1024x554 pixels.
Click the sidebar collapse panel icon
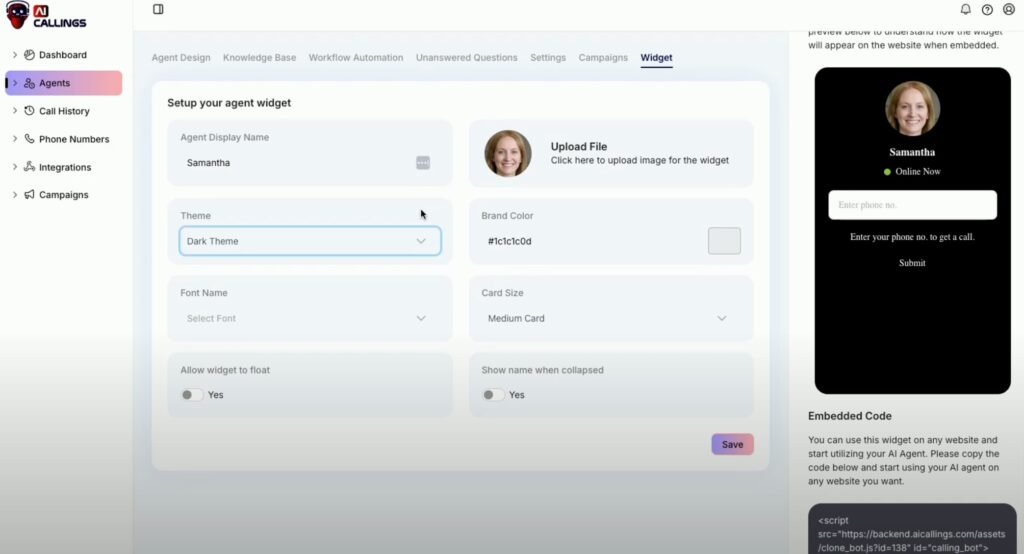click(158, 10)
